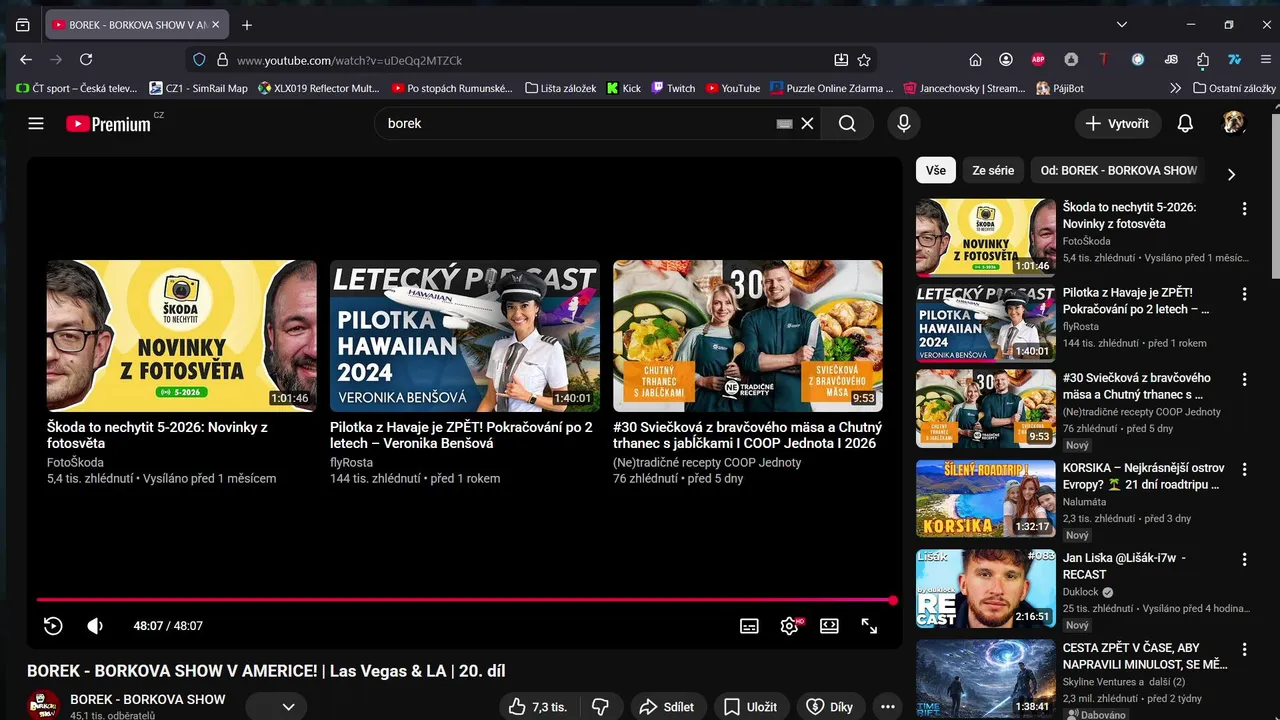Open options for CESTA ZPĚT V ČASE video
Viewport: 1280px width, 720px height.
[x=1245, y=649]
